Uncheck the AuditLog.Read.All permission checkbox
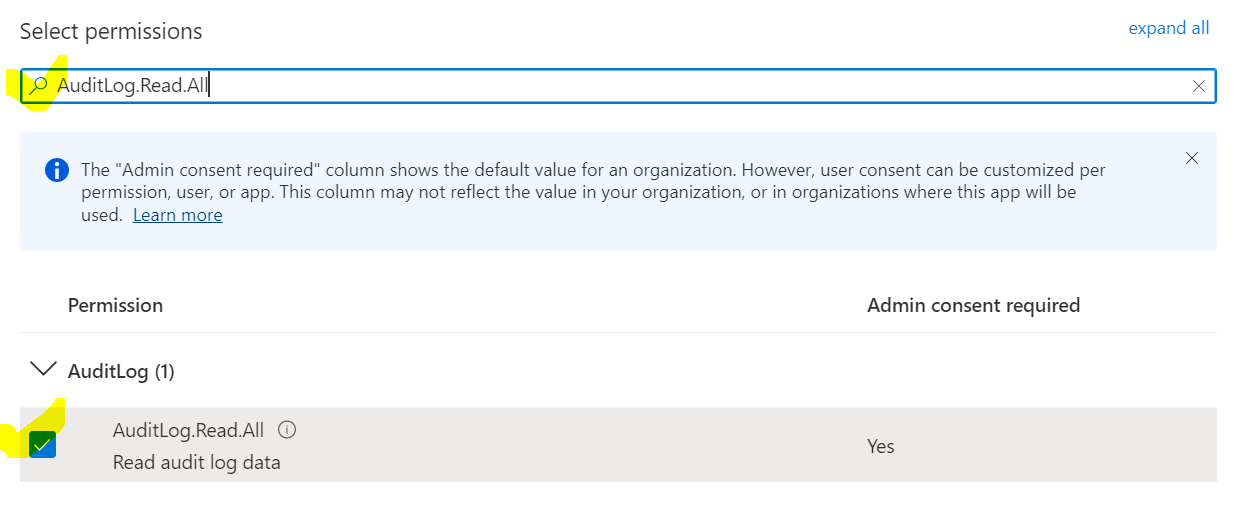 43,445
